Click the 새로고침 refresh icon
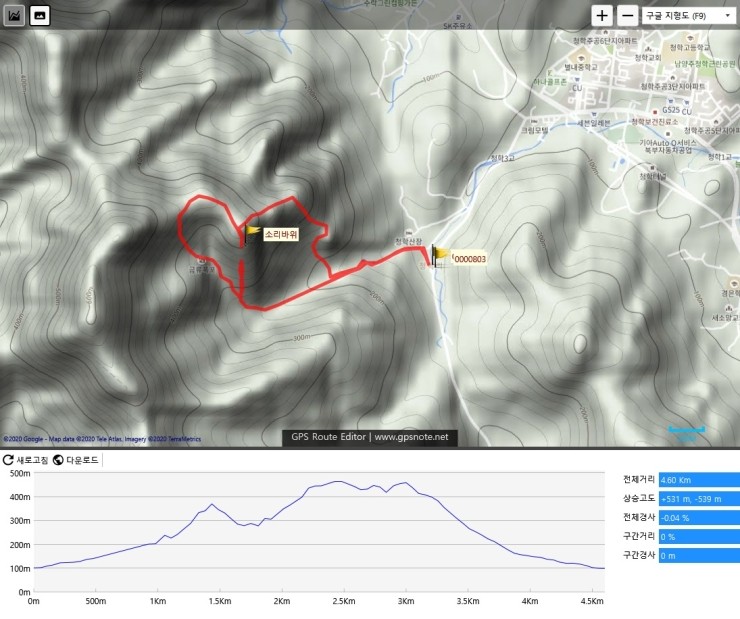Screen dimensions: 740x619 point(8,460)
